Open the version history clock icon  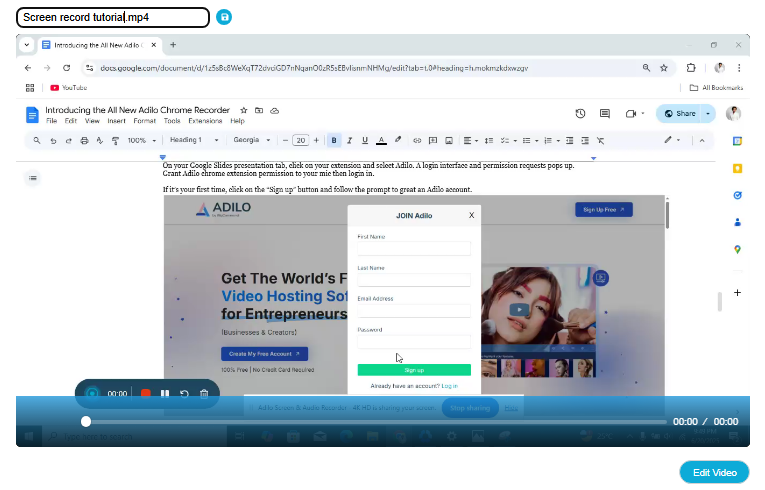pos(580,114)
